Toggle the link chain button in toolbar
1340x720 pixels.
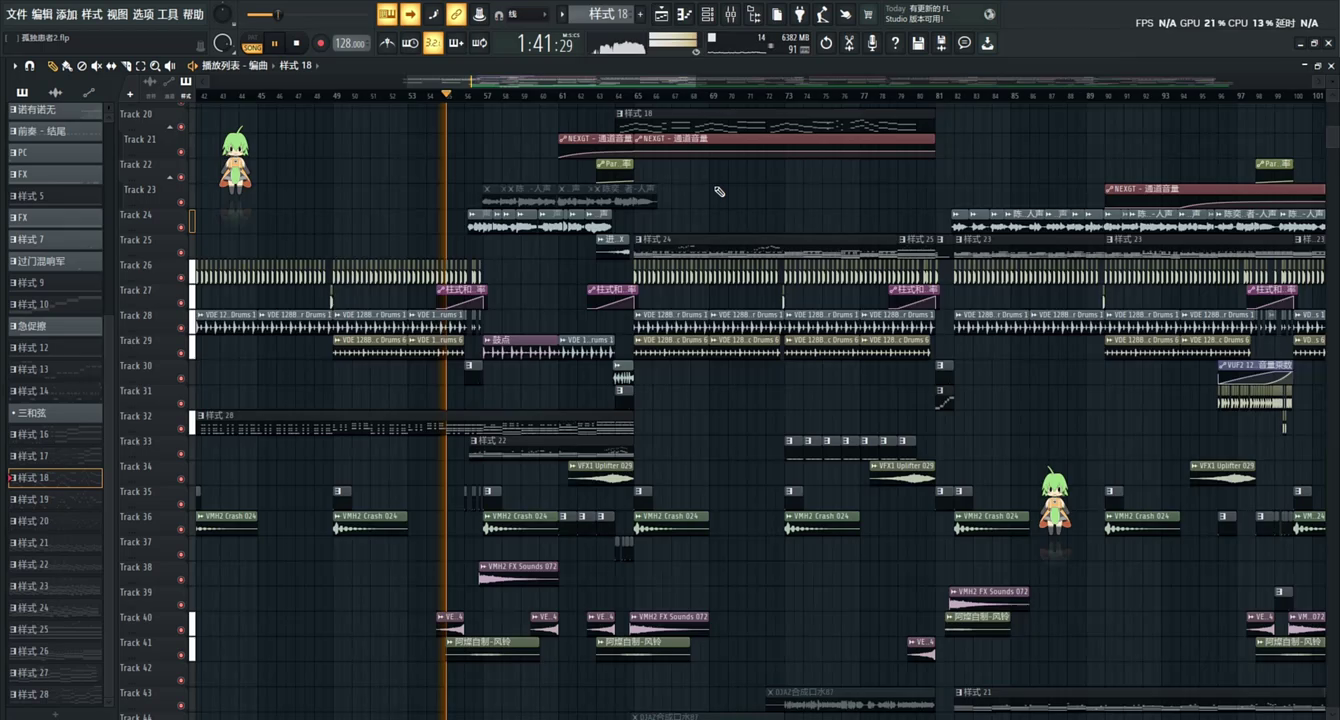[456, 15]
